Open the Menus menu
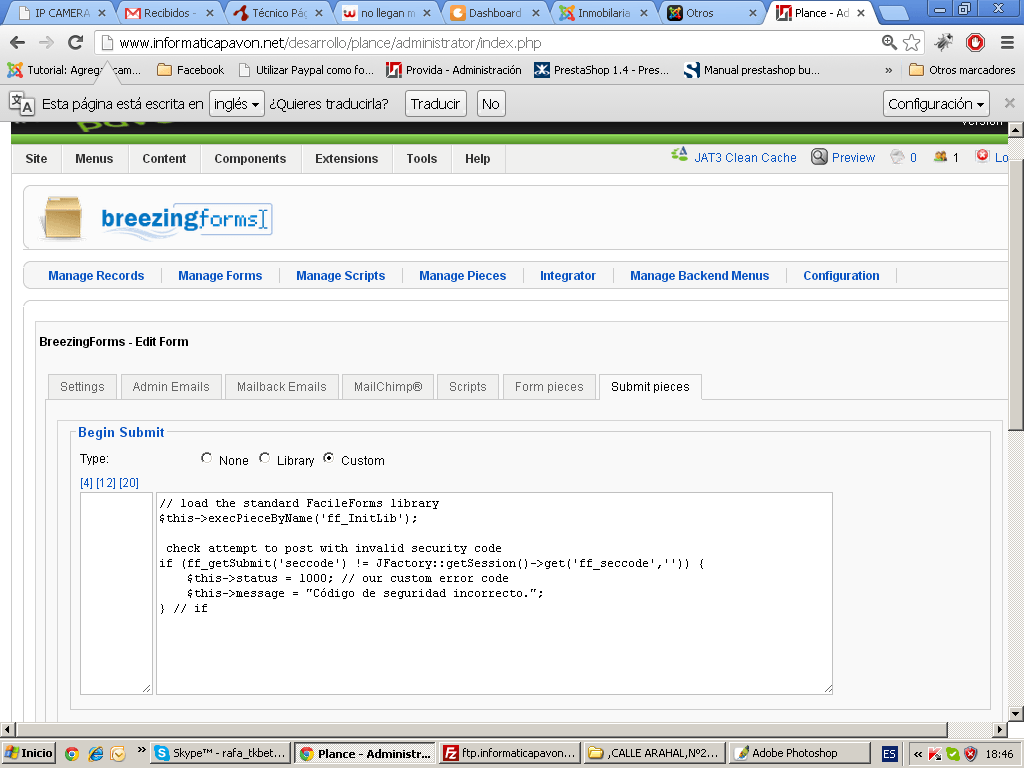The image size is (1024, 768). 94,159
